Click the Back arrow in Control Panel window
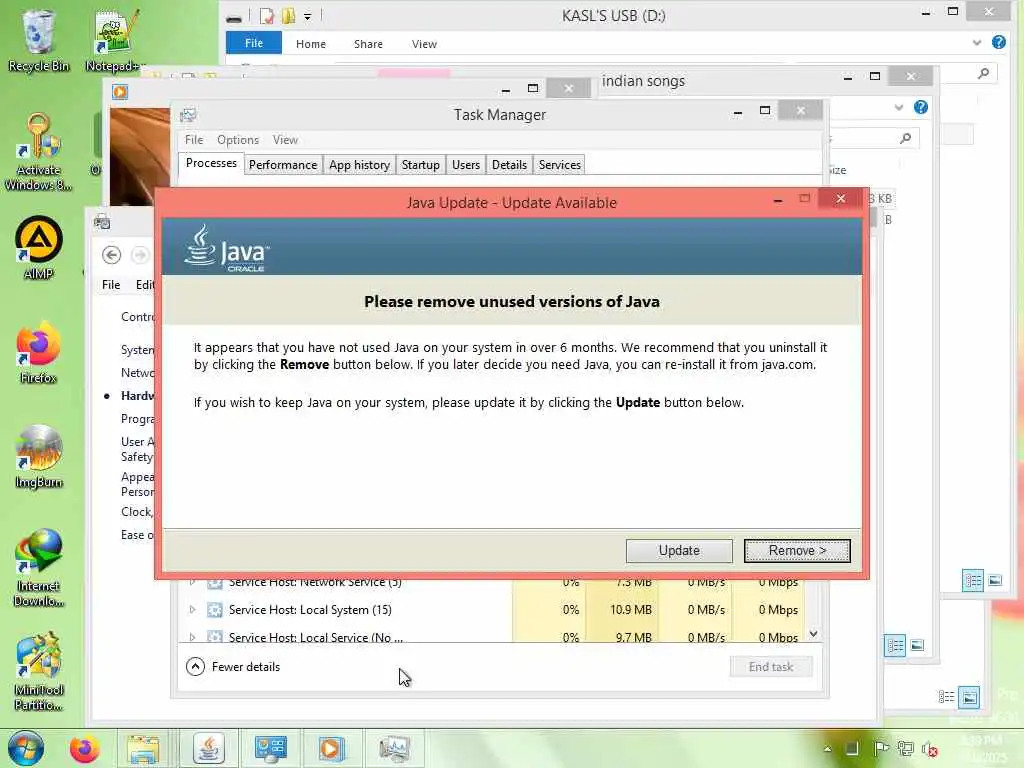Screen dimensions: 1024x768 [x=112, y=255]
